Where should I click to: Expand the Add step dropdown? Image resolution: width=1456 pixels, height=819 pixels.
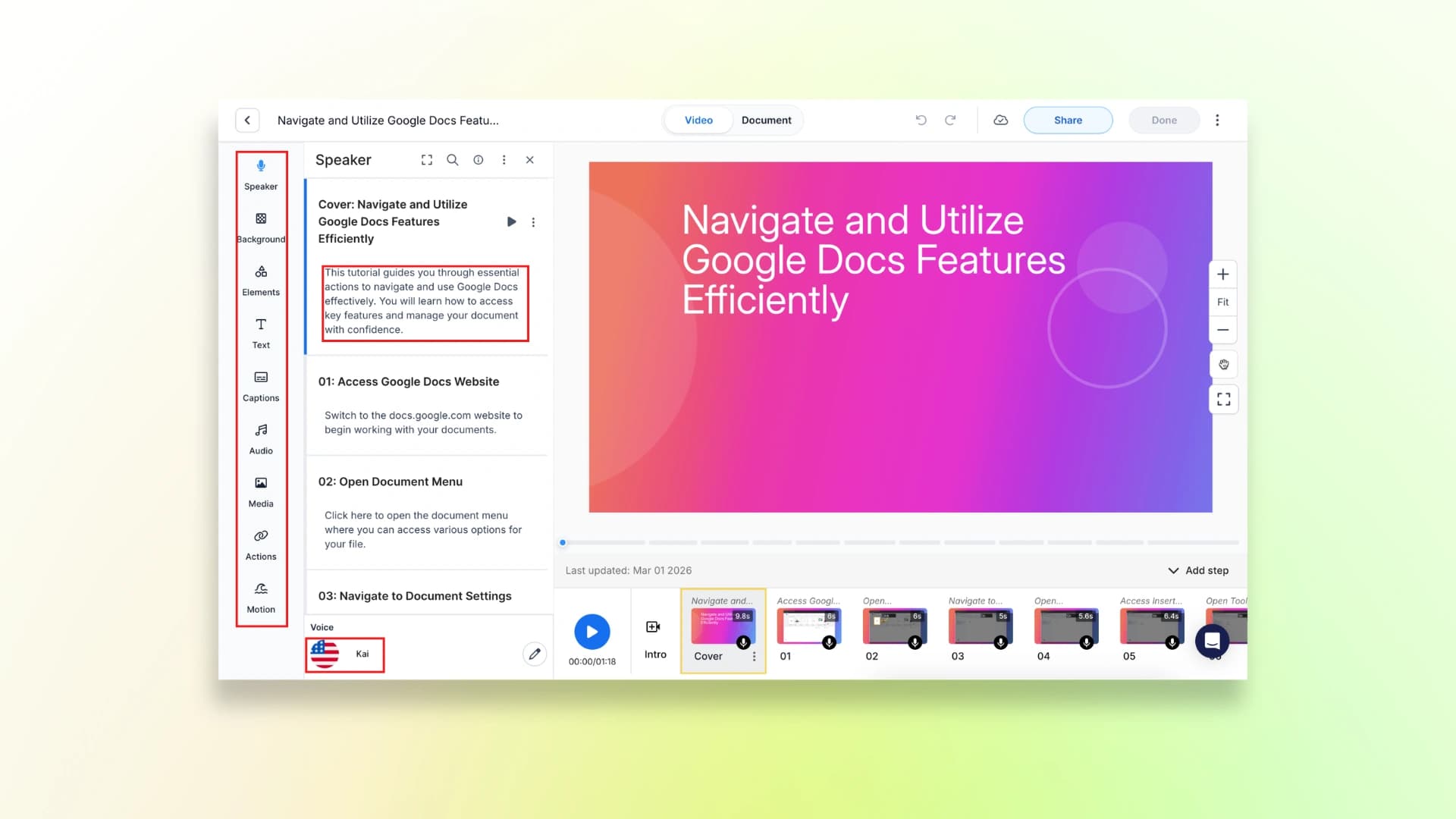pyautogui.click(x=1198, y=570)
